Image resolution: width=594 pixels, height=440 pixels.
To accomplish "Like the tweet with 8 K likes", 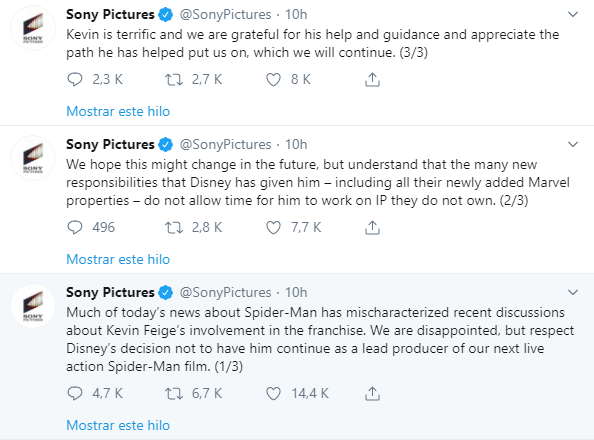I will click(273, 80).
